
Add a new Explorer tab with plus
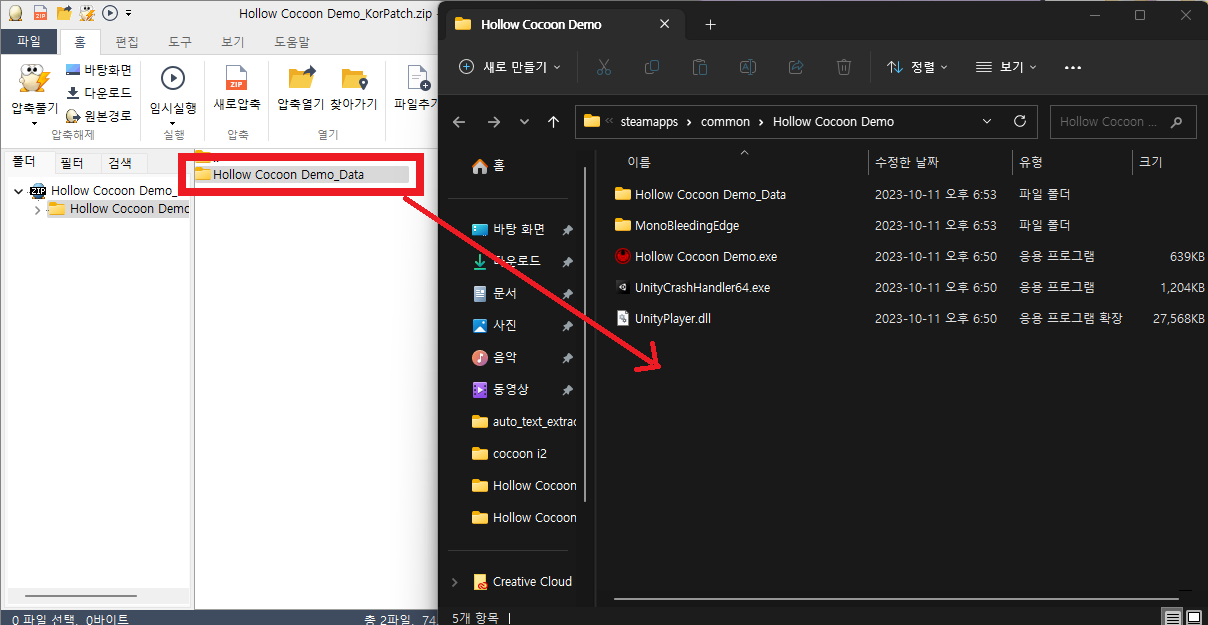(x=710, y=24)
